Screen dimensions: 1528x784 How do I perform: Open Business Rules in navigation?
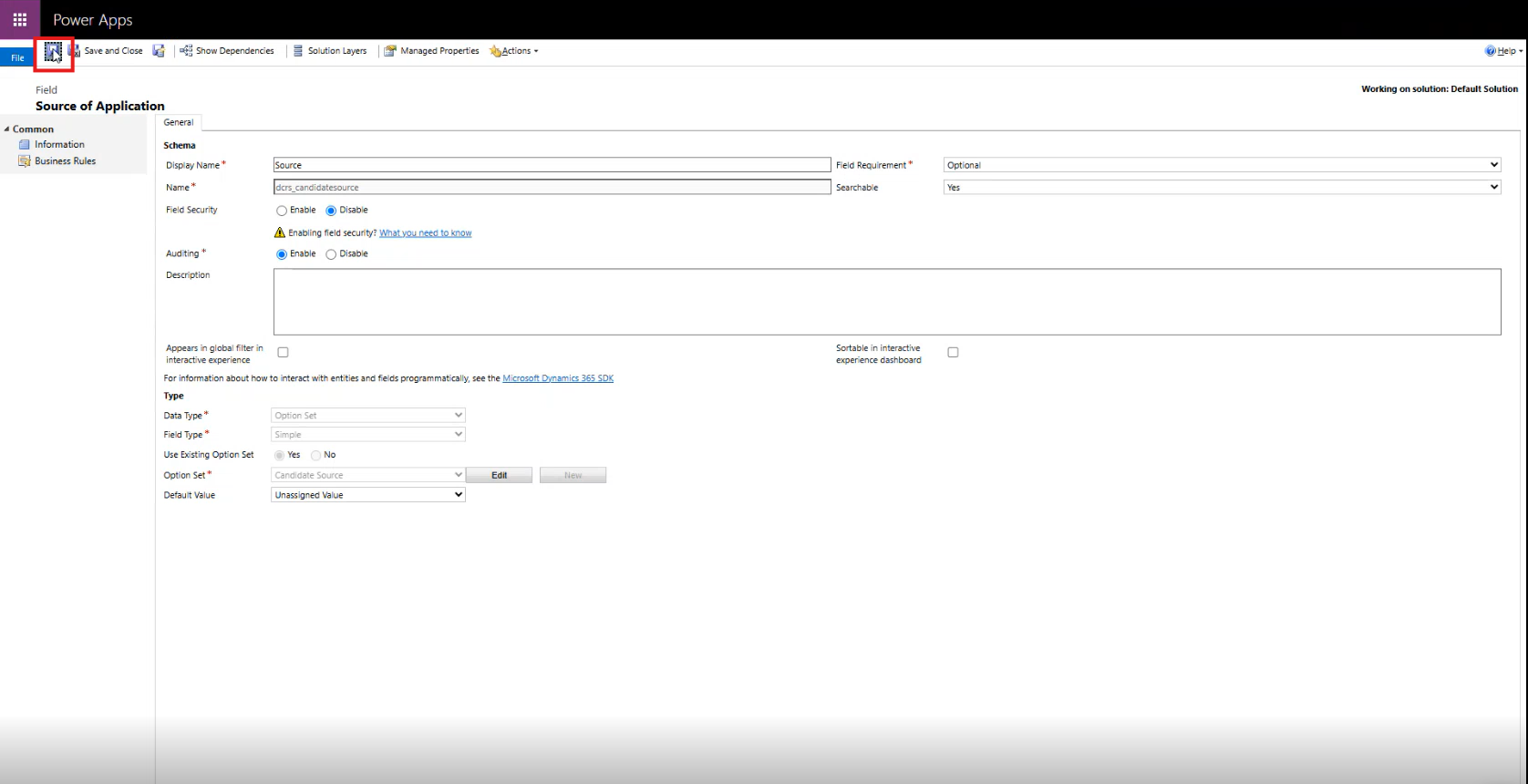point(65,161)
